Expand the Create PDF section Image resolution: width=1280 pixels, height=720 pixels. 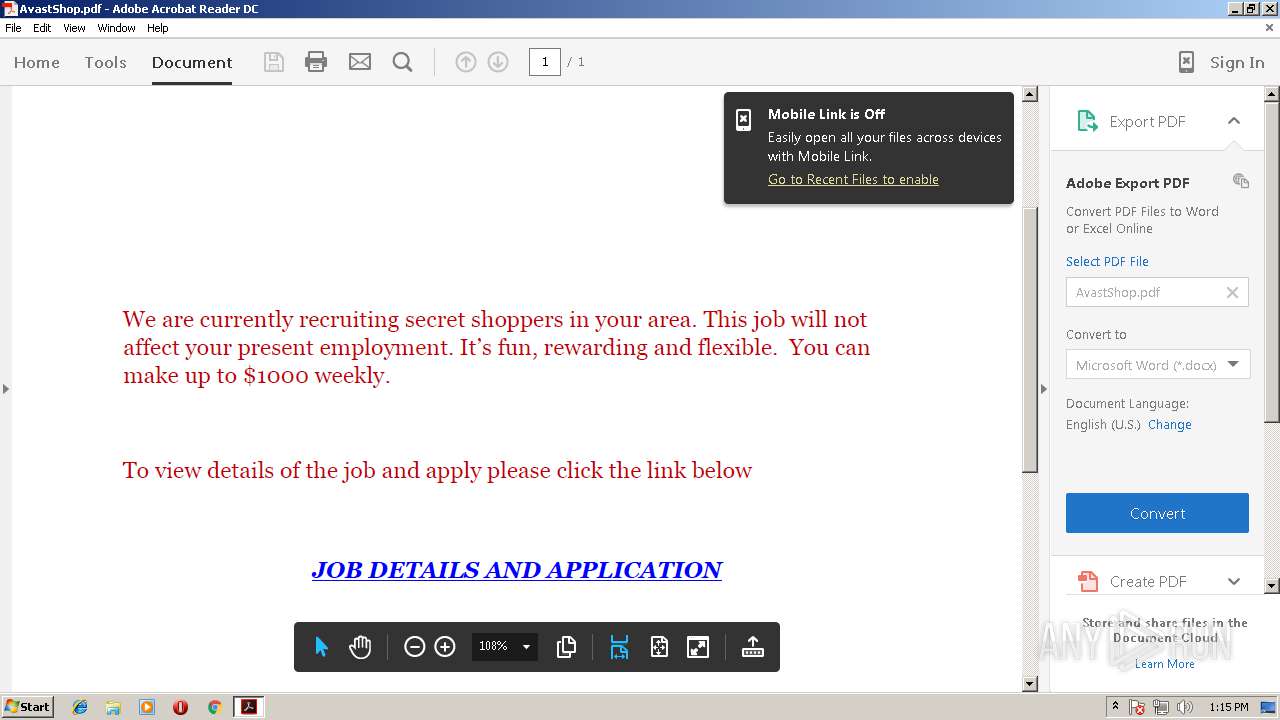(x=1234, y=581)
